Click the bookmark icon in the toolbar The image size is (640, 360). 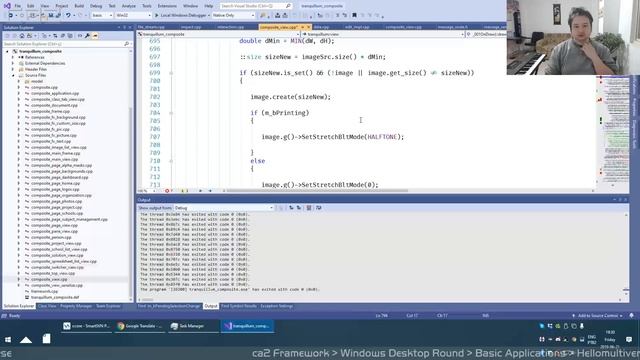tap(354, 15)
